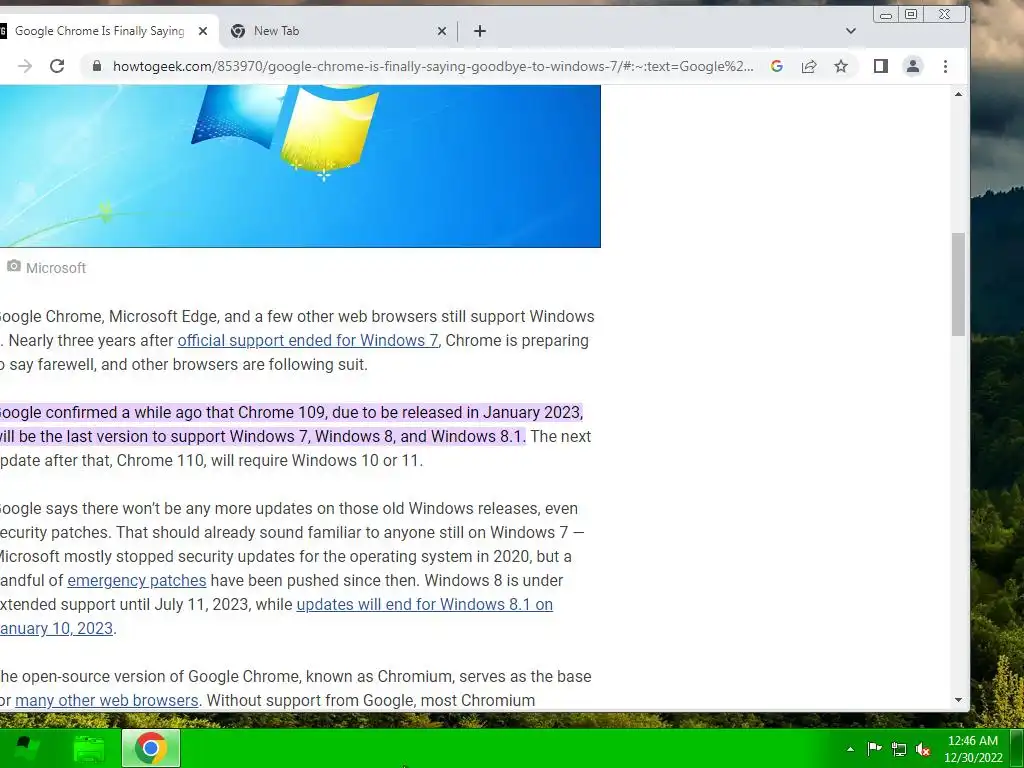Reload the current page

57,66
